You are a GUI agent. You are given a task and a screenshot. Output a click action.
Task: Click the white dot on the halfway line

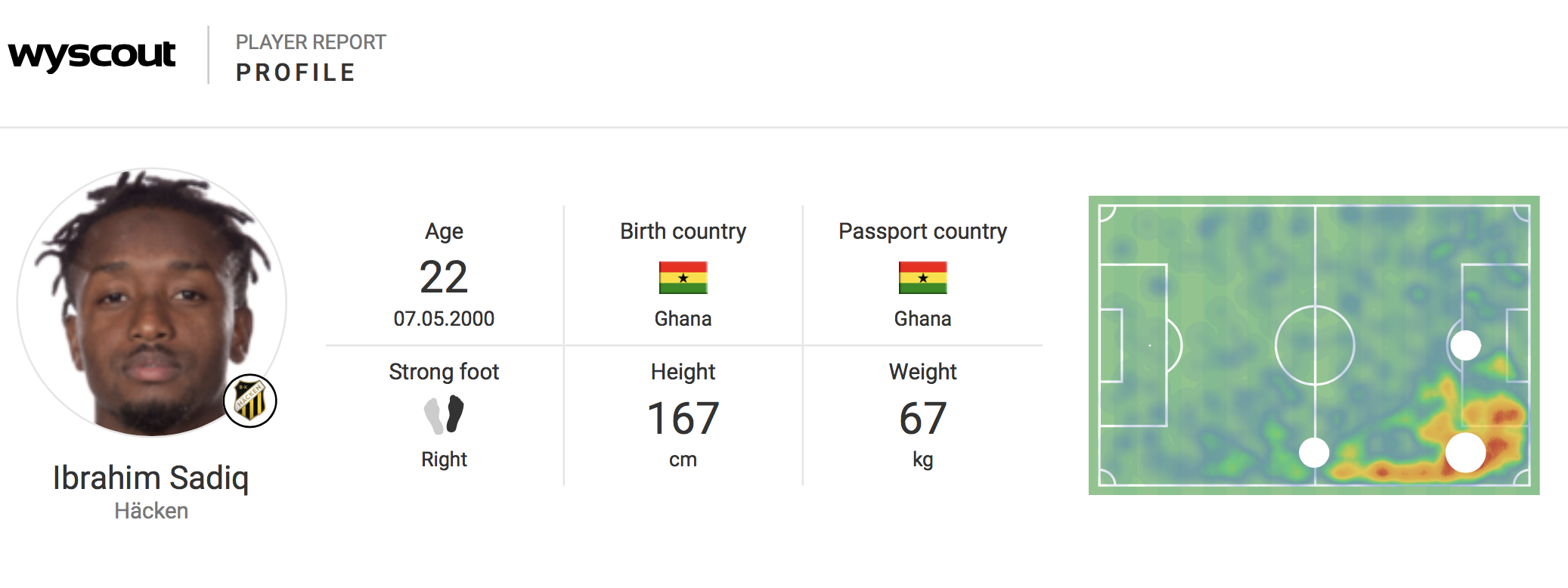[x=1314, y=453]
